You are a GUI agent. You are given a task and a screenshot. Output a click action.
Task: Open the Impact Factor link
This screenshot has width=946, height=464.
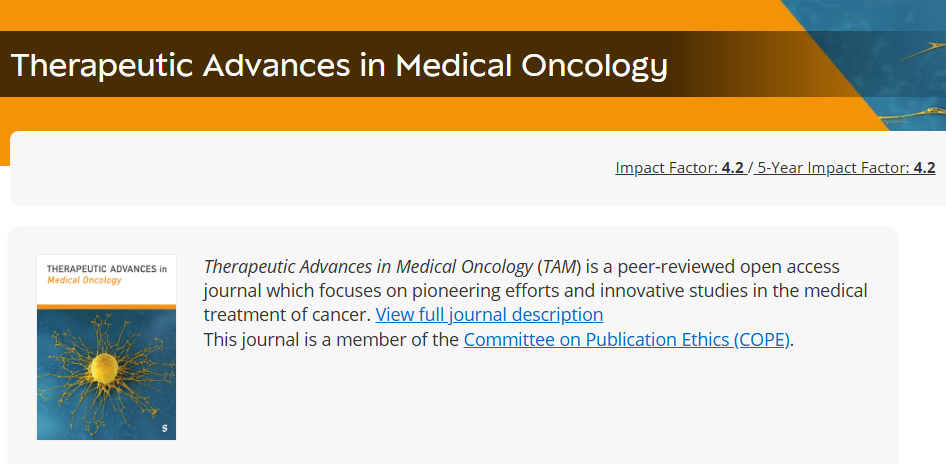coord(667,168)
